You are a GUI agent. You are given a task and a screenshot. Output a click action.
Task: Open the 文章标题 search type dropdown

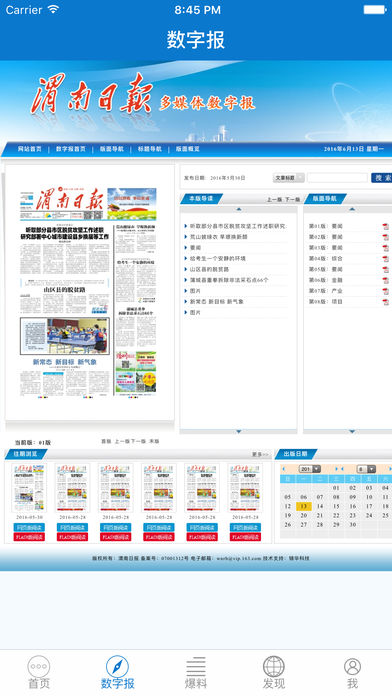[x=289, y=178]
